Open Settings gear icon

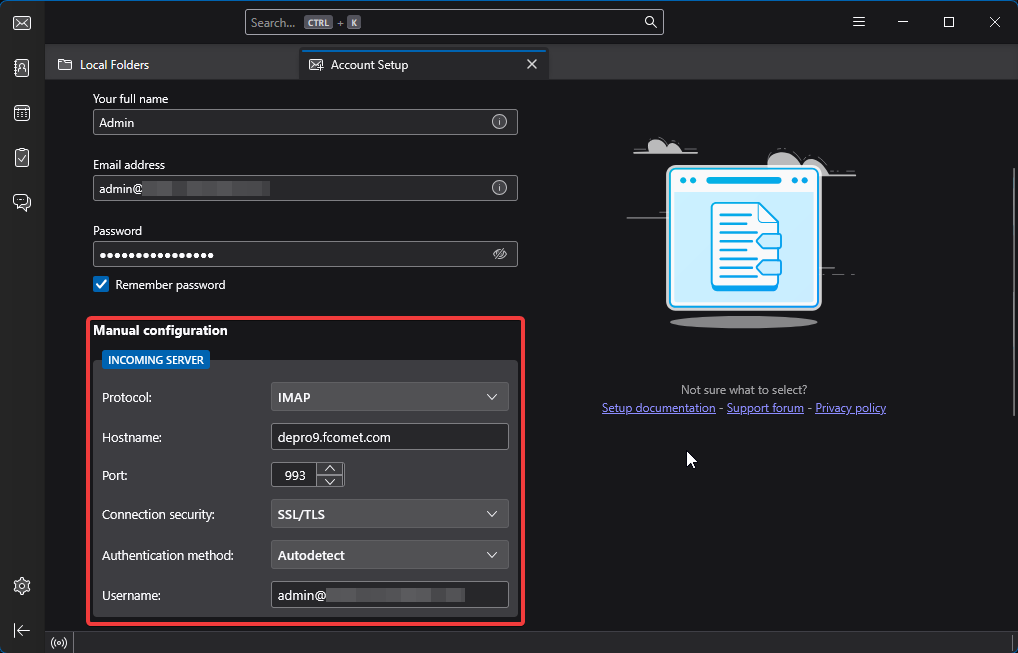click(22, 586)
